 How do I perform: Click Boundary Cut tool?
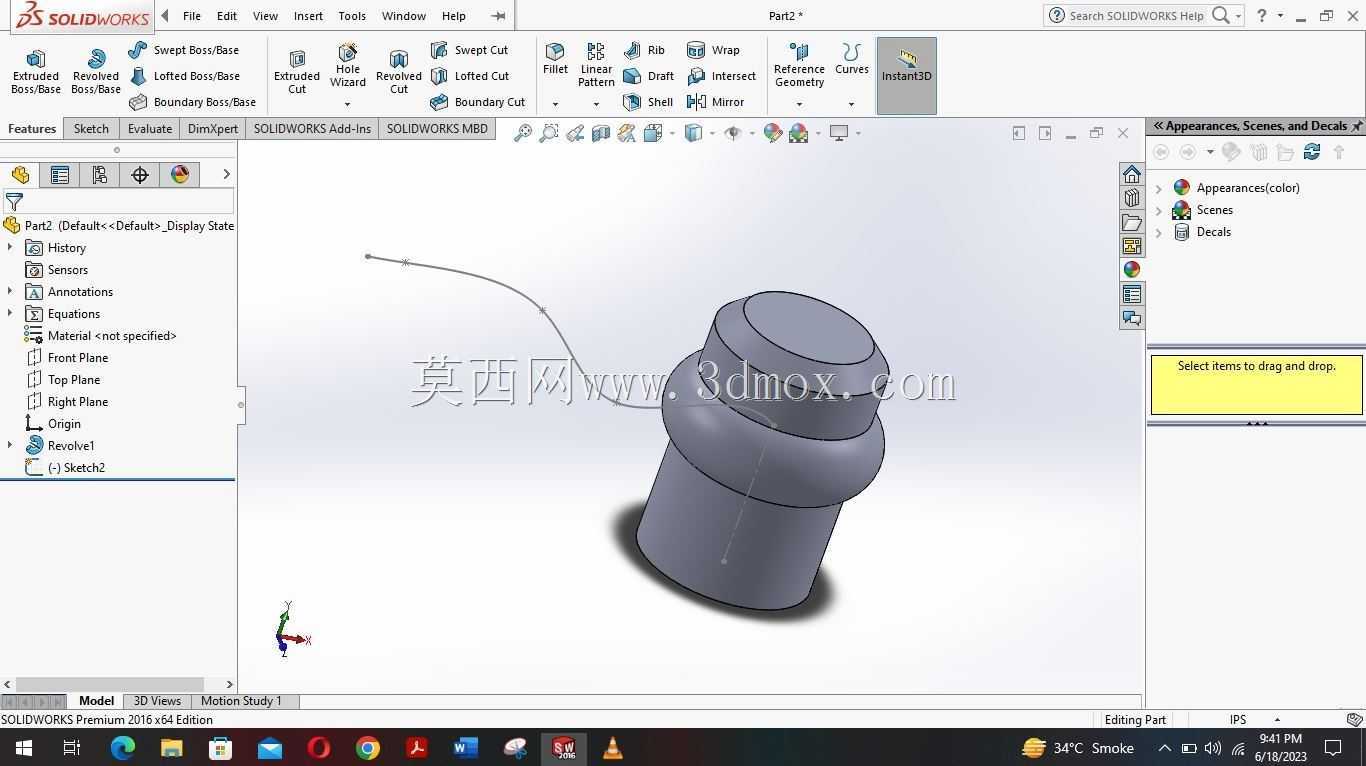pos(477,102)
